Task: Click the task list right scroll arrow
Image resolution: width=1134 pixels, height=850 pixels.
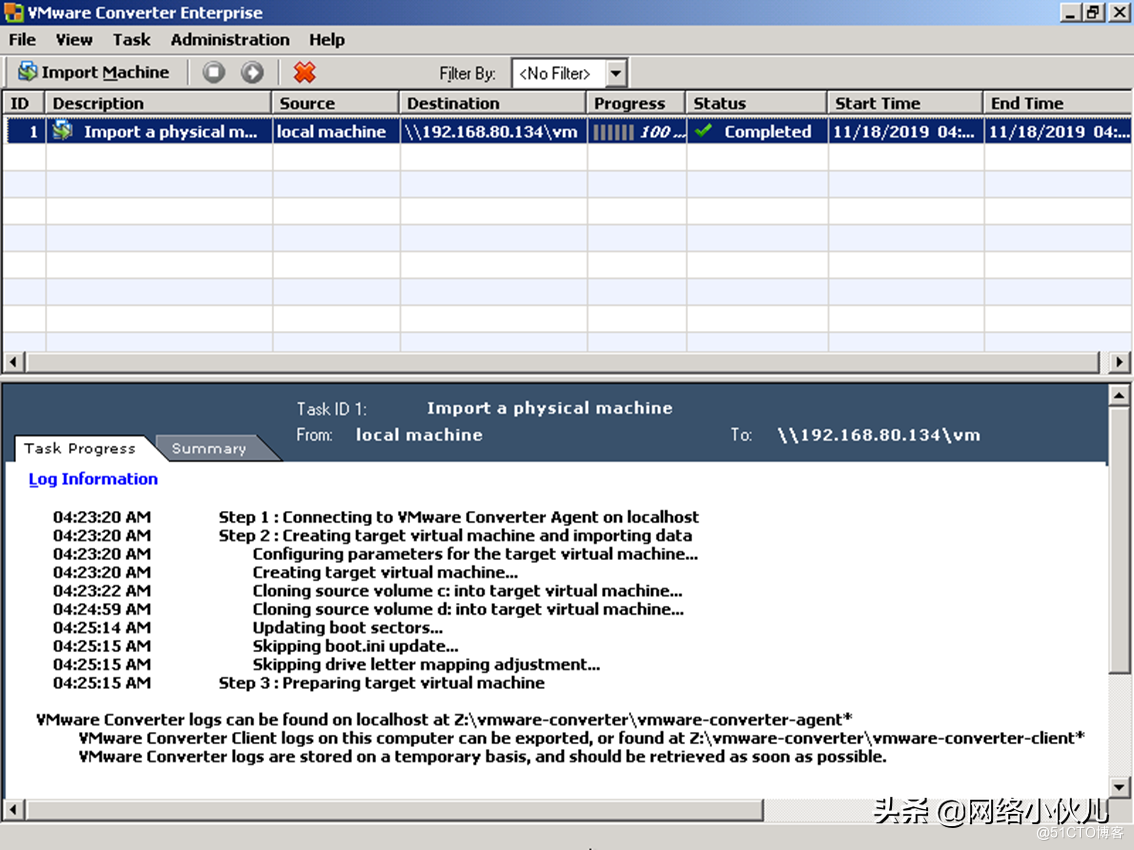Action: pyautogui.click(x=1119, y=362)
